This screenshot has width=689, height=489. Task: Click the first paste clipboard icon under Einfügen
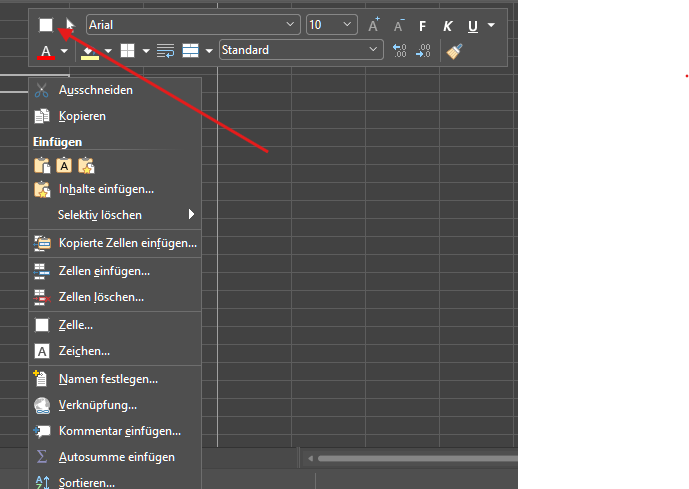click(x=42, y=166)
